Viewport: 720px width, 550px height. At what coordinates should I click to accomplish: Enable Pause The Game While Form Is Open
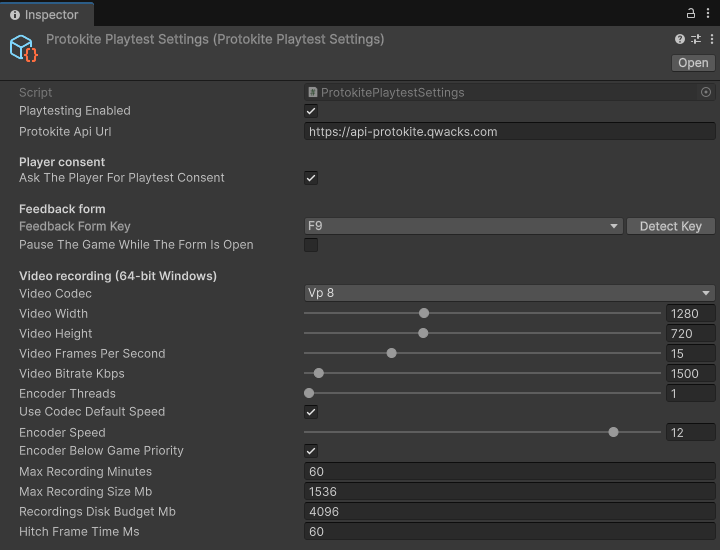point(311,245)
